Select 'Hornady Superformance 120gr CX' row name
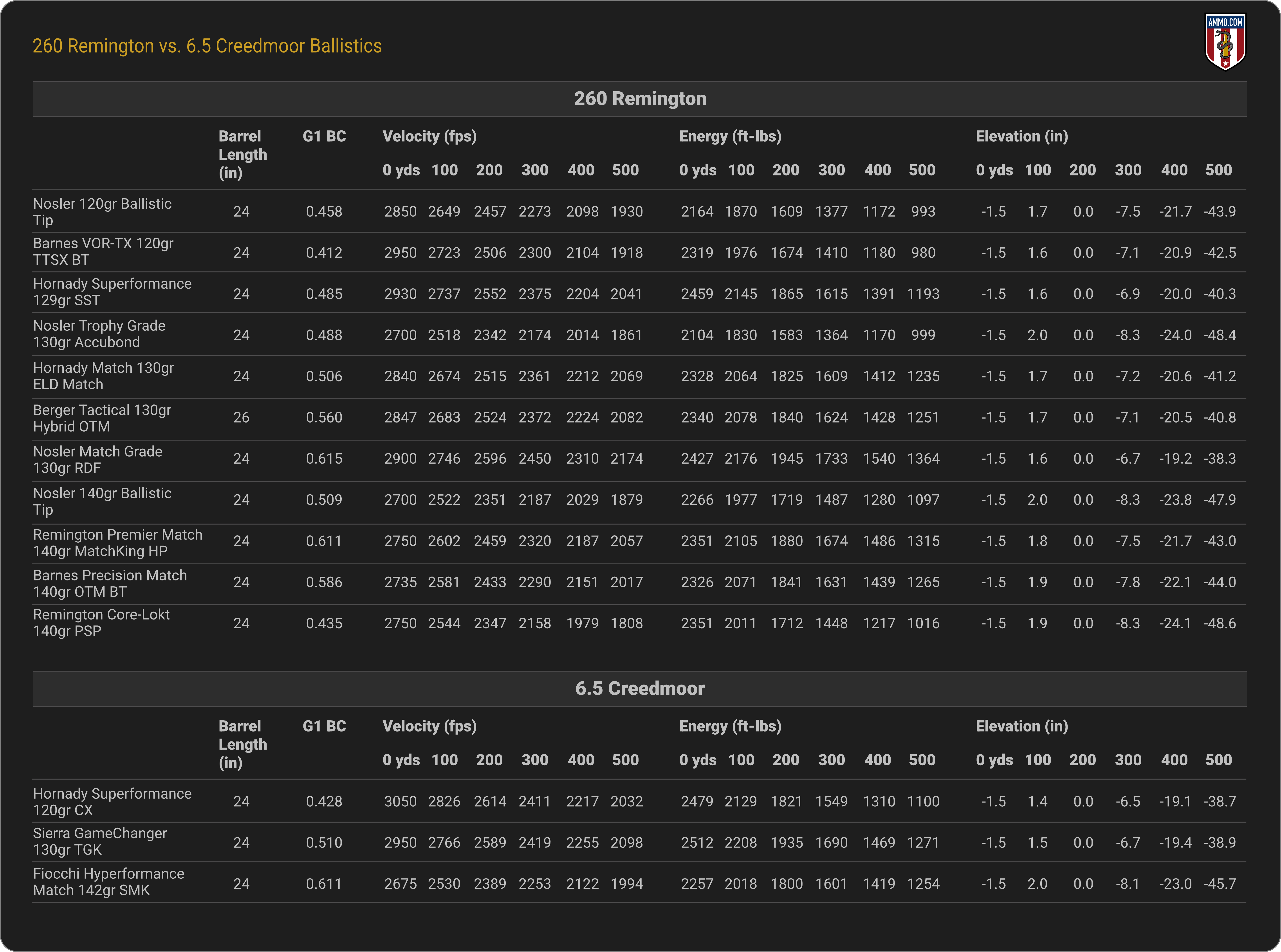The image size is (1281, 952). [112, 802]
